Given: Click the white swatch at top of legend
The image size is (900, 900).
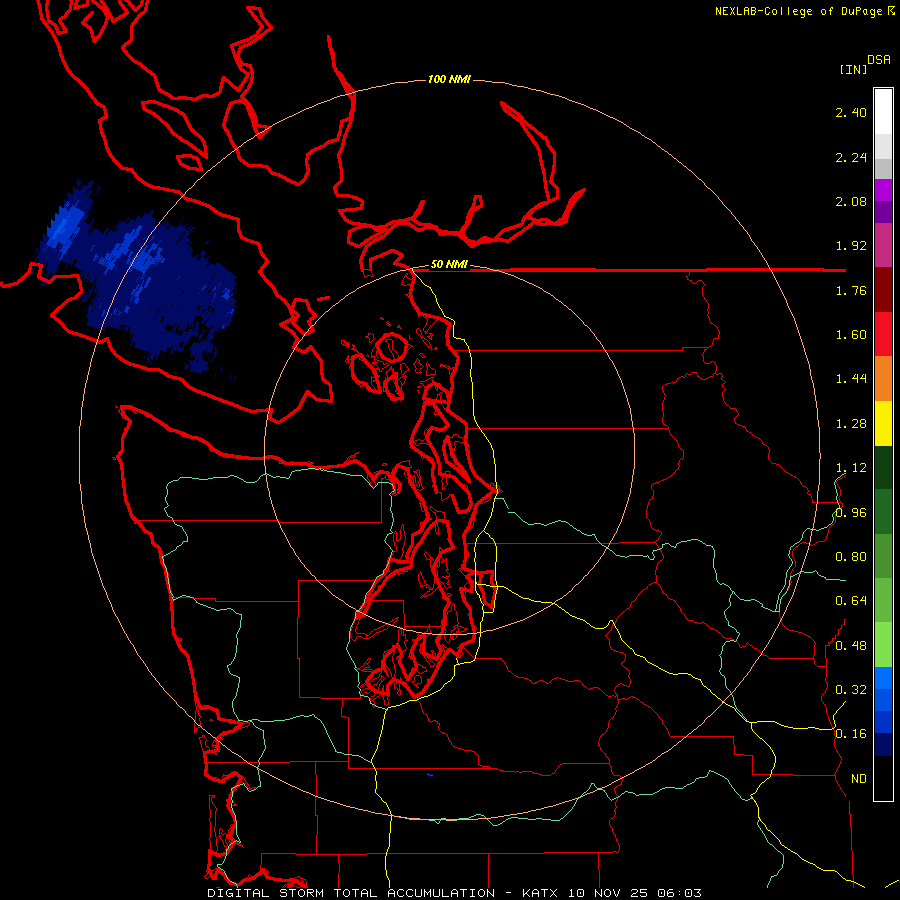Looking at the screenshot, I should [883, 112].
